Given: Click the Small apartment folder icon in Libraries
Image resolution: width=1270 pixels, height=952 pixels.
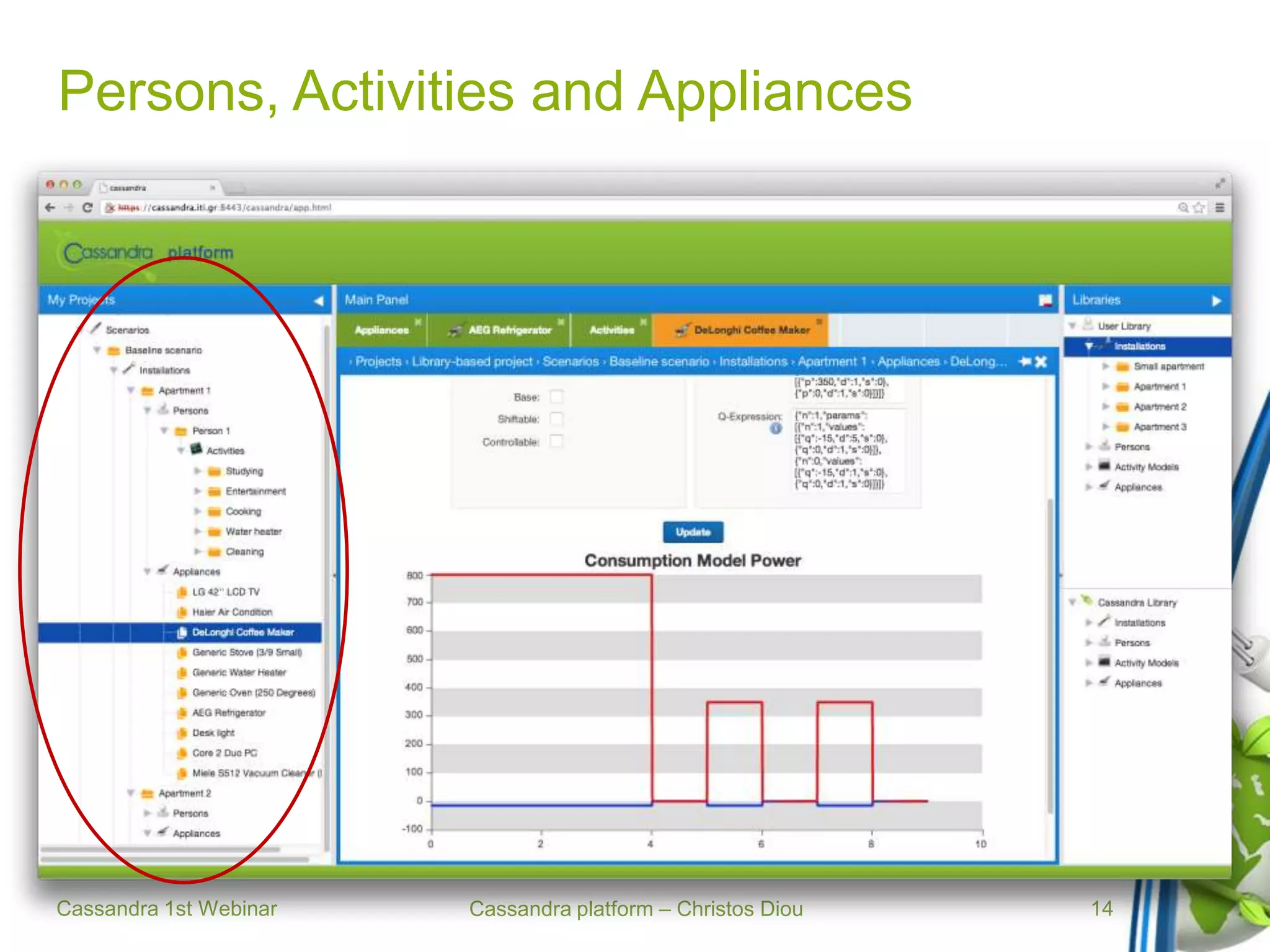Looking at the screenshot, I should tap(1122, 367).
